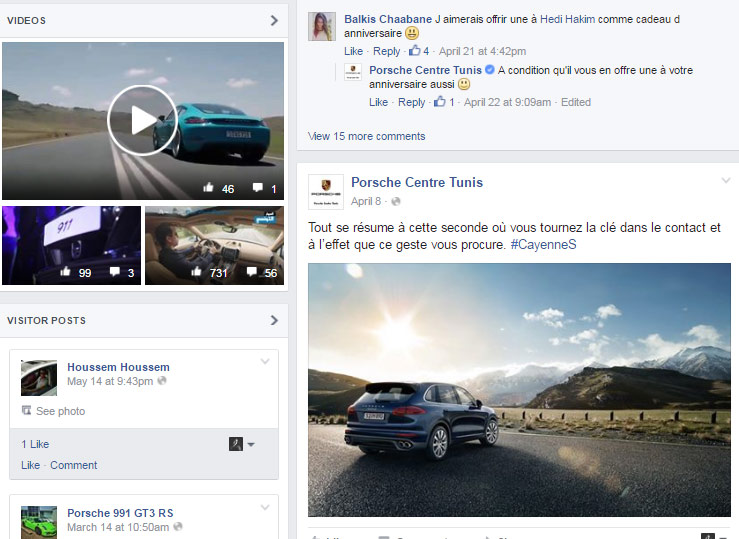Click comment bubble icon on main video
Screen dimensions: 739x539
click(258, 188)
